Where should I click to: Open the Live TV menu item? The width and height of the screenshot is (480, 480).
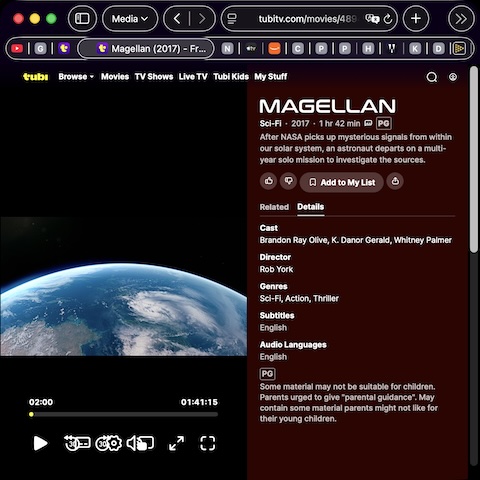193,77
